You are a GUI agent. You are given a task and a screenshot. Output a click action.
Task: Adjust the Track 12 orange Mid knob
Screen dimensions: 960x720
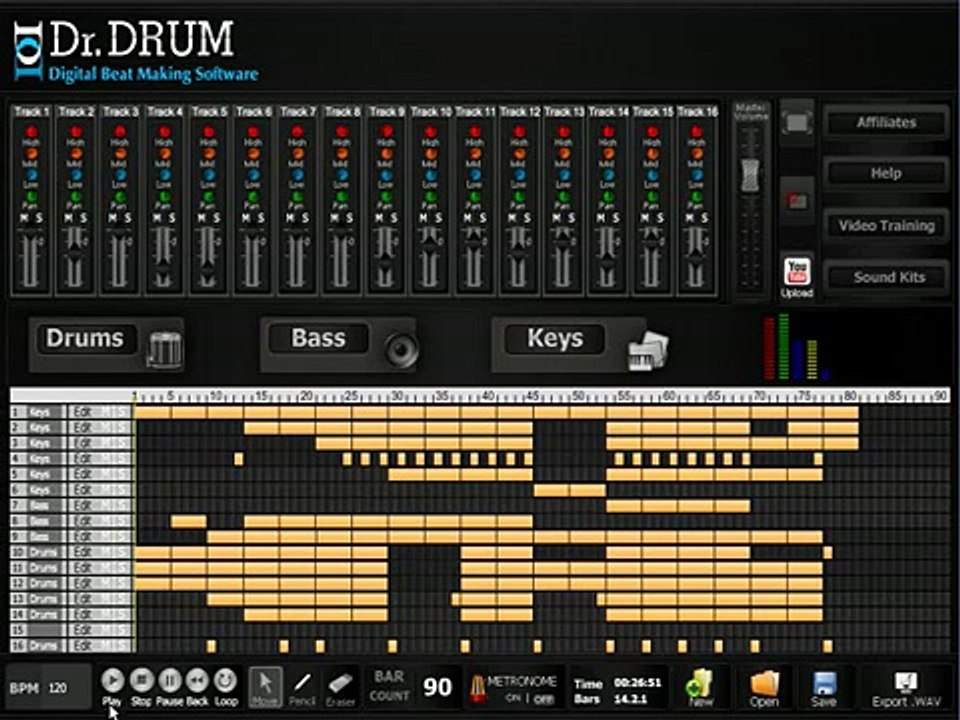coord(519,154)
